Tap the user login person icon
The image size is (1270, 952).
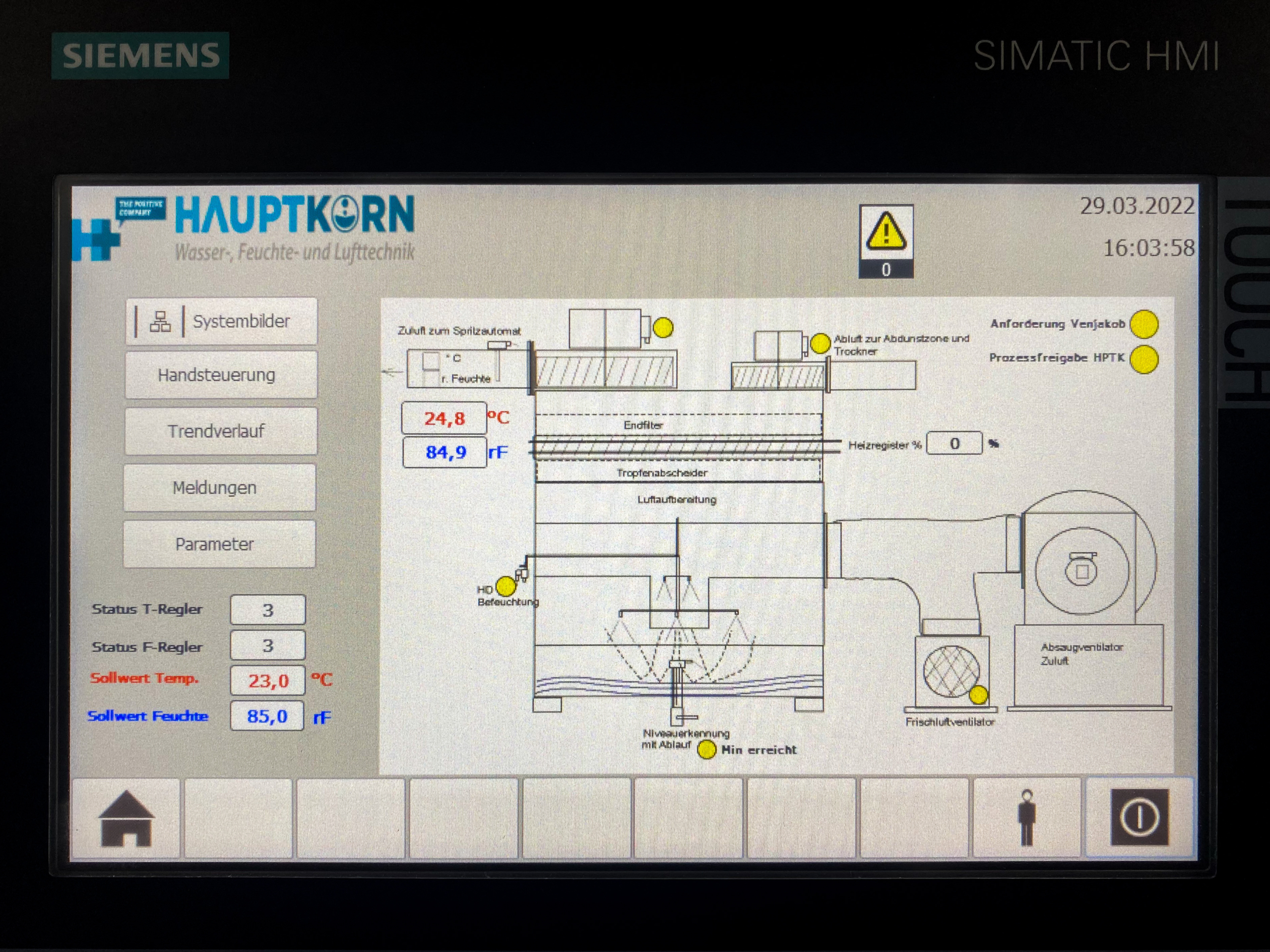click(1026, 817)
